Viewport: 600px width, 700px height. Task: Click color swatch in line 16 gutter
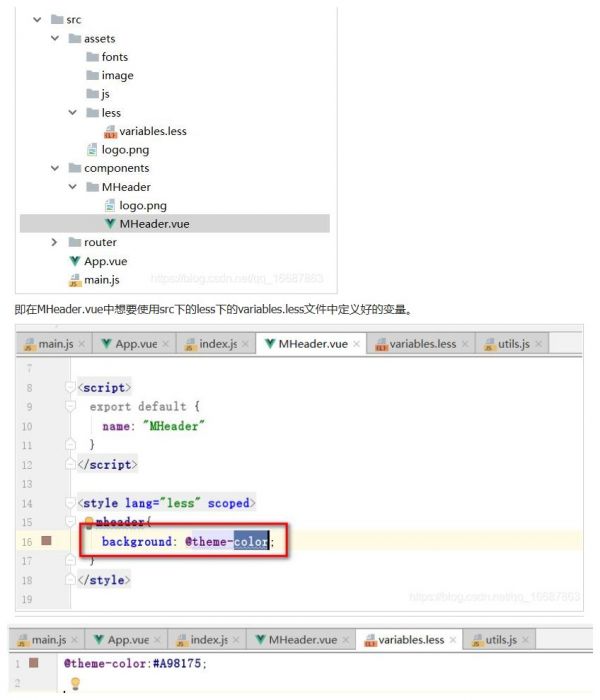46,541
